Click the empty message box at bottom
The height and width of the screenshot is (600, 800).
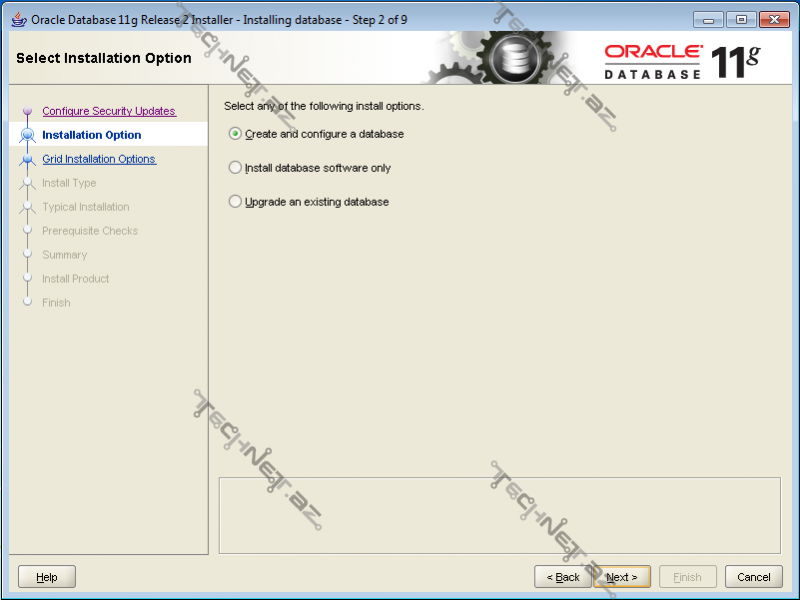[500, 515]
